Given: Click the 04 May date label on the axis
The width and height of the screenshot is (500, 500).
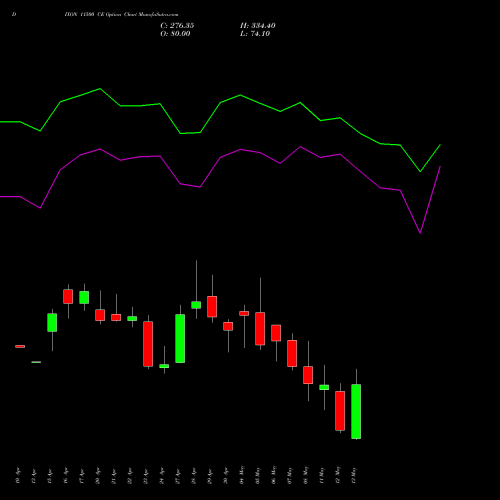Looking at the screenshot, I should coord(242,475).
